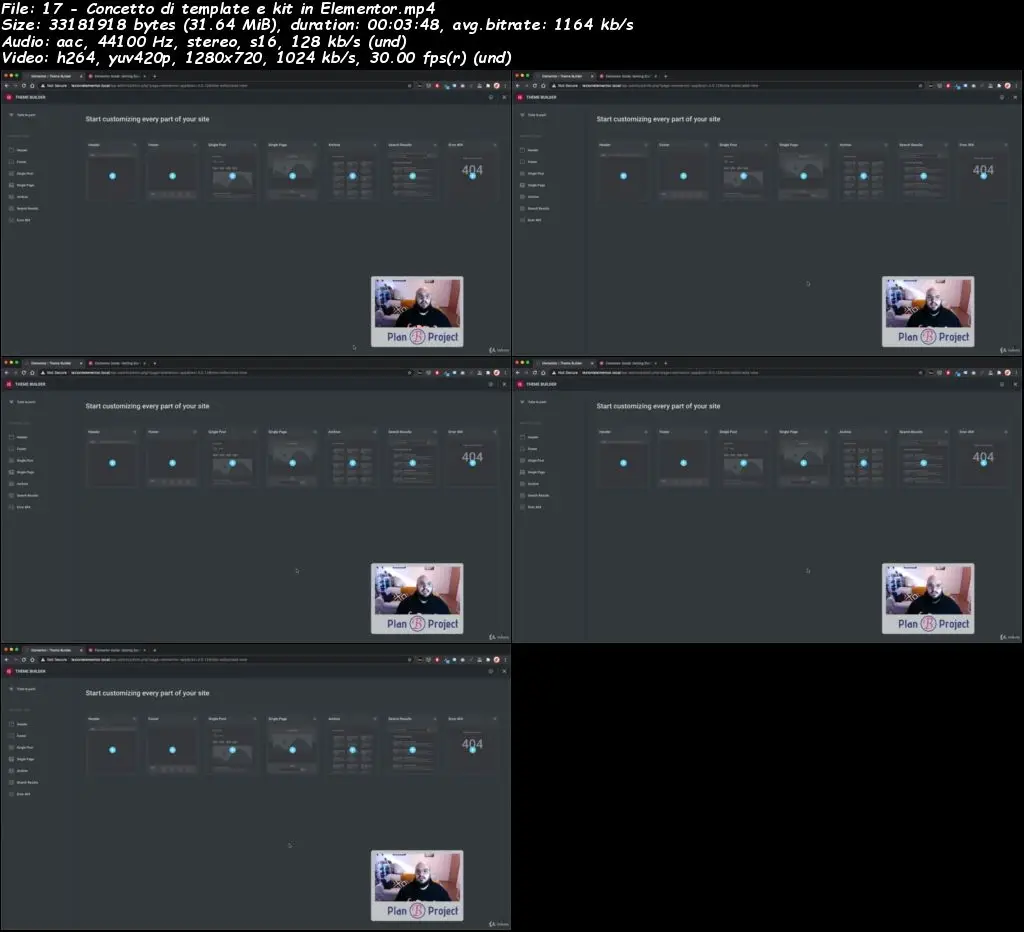Add an Error 404 template in top-right frame
The image size is (1024, 932).
[x=984, y=176]
